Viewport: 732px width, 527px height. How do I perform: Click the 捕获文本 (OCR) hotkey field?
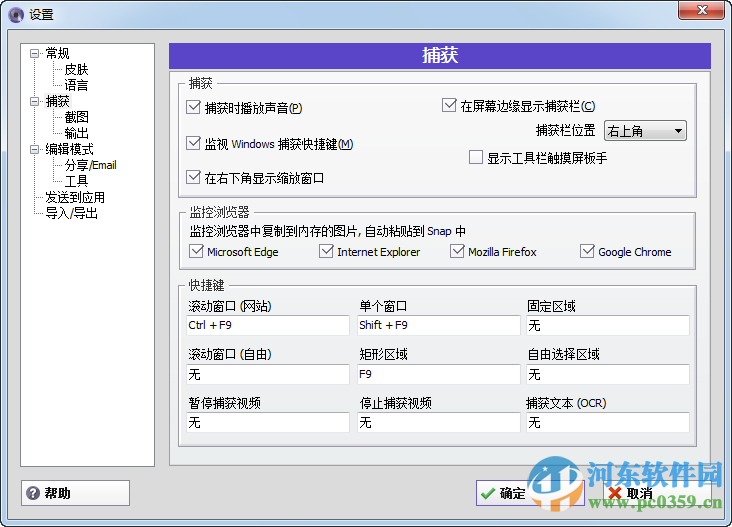[x=608, y=422]
